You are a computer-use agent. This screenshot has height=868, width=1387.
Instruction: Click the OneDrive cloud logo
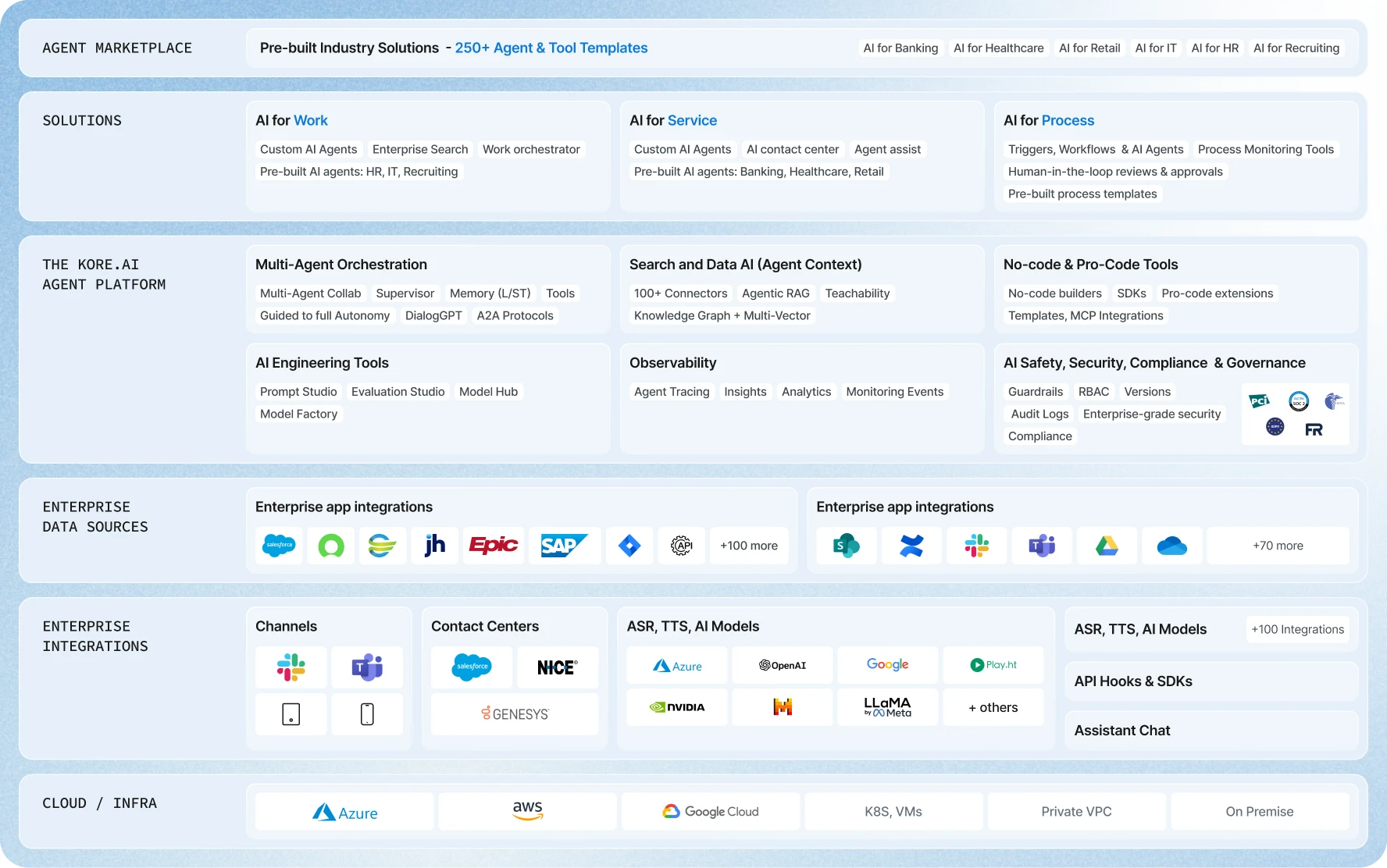click(1172, 545)
